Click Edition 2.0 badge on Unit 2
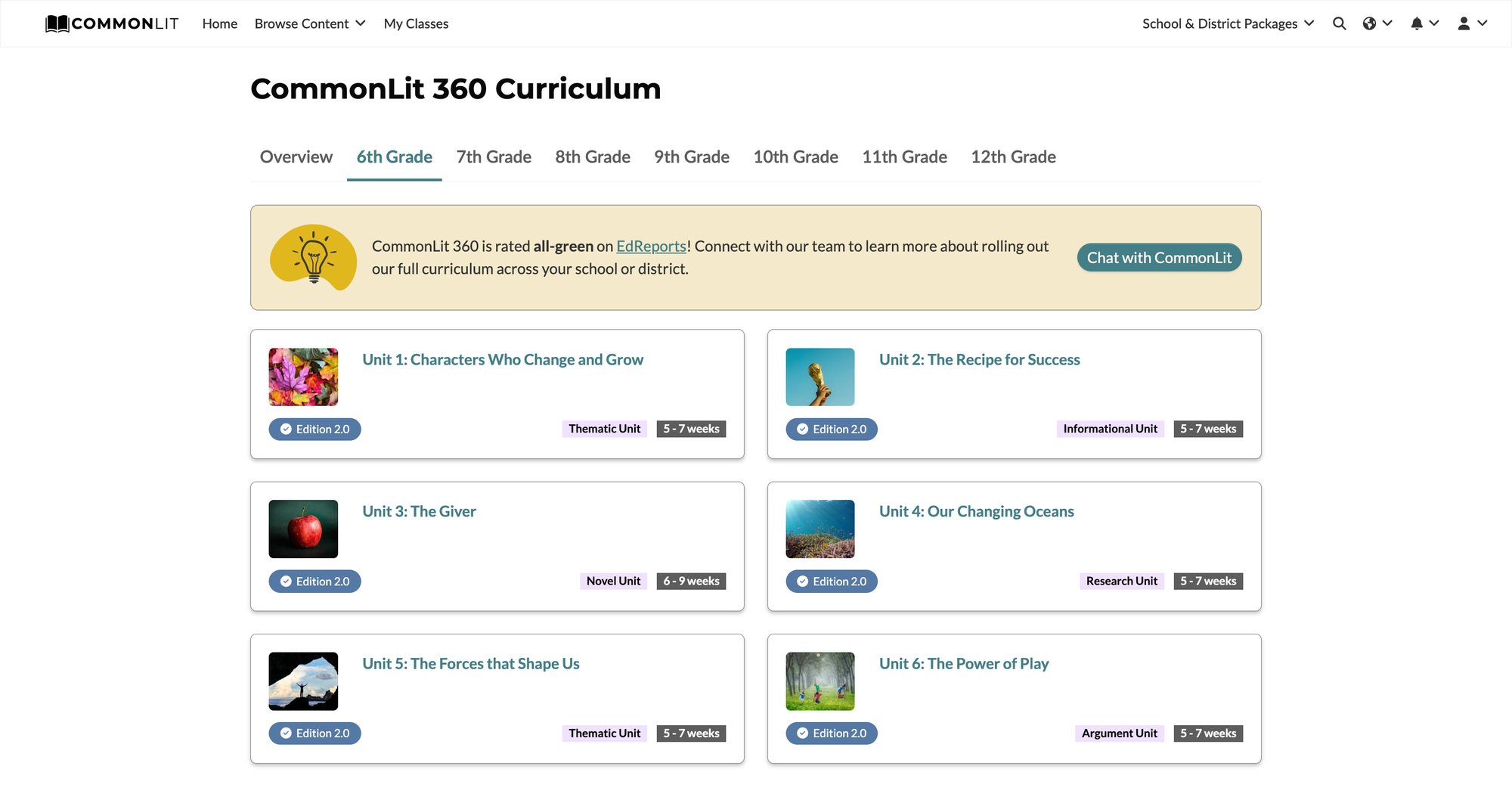The height and width of the screenshot is (794, 1512). pos(832,429)
